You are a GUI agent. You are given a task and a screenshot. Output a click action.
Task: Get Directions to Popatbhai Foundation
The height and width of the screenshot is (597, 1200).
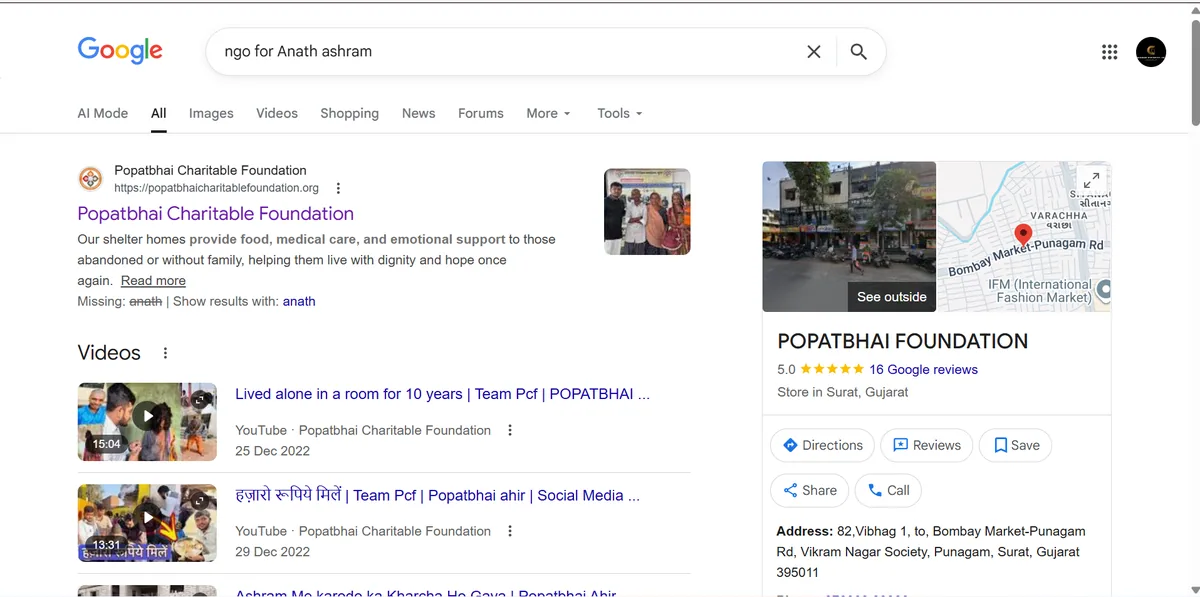point(823,445)
